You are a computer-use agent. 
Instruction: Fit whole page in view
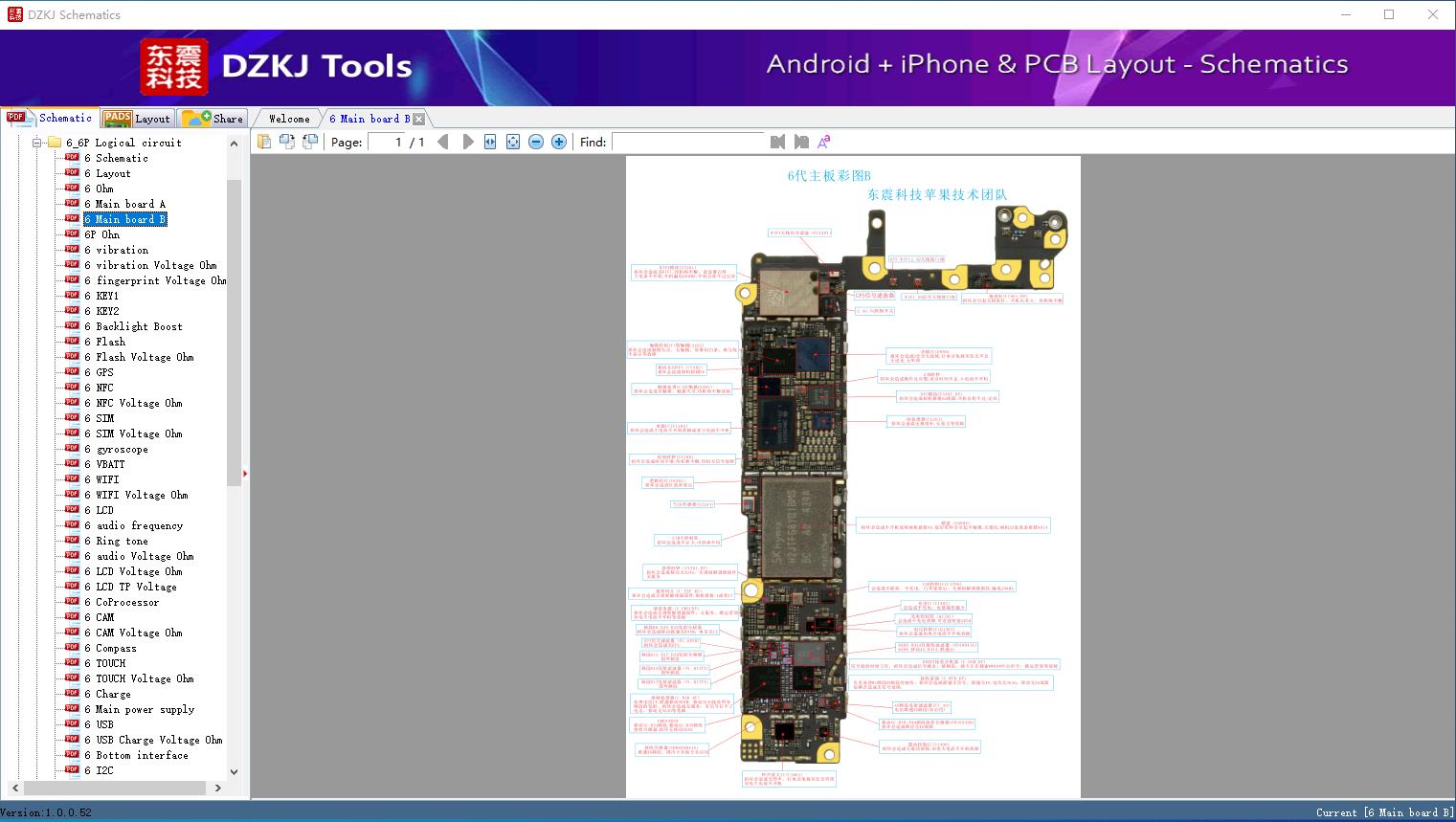513,142
